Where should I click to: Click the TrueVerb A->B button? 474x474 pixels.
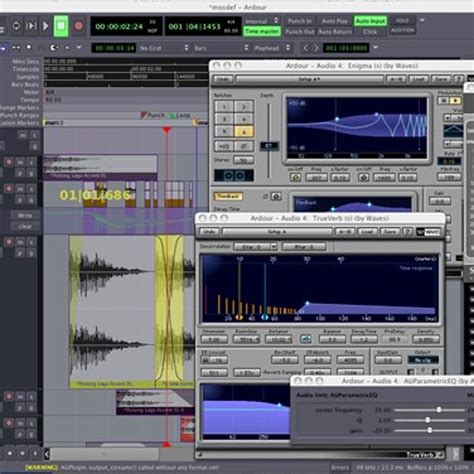(345, 231)
